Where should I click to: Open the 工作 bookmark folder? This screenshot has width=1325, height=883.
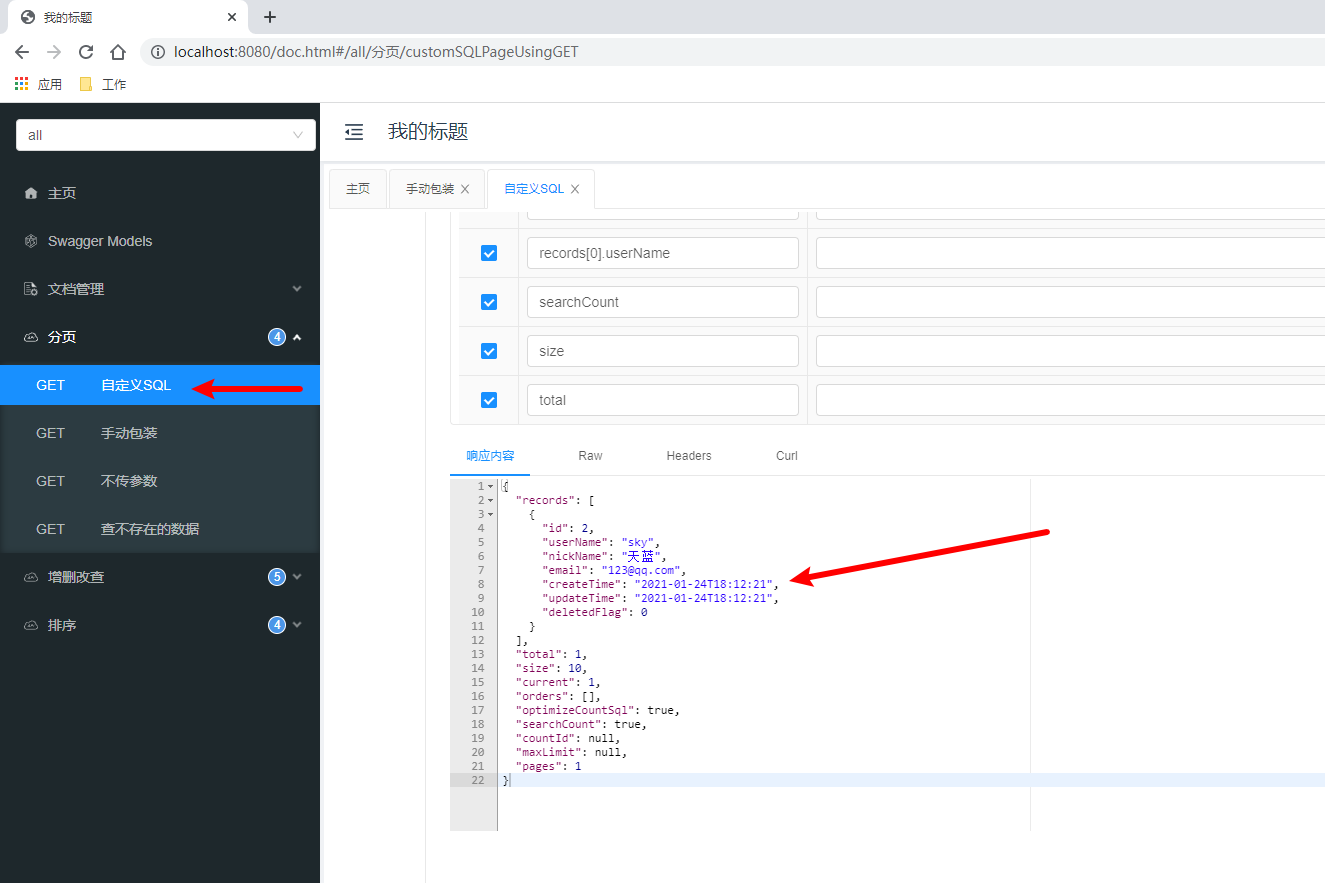[x=103, y=84]
